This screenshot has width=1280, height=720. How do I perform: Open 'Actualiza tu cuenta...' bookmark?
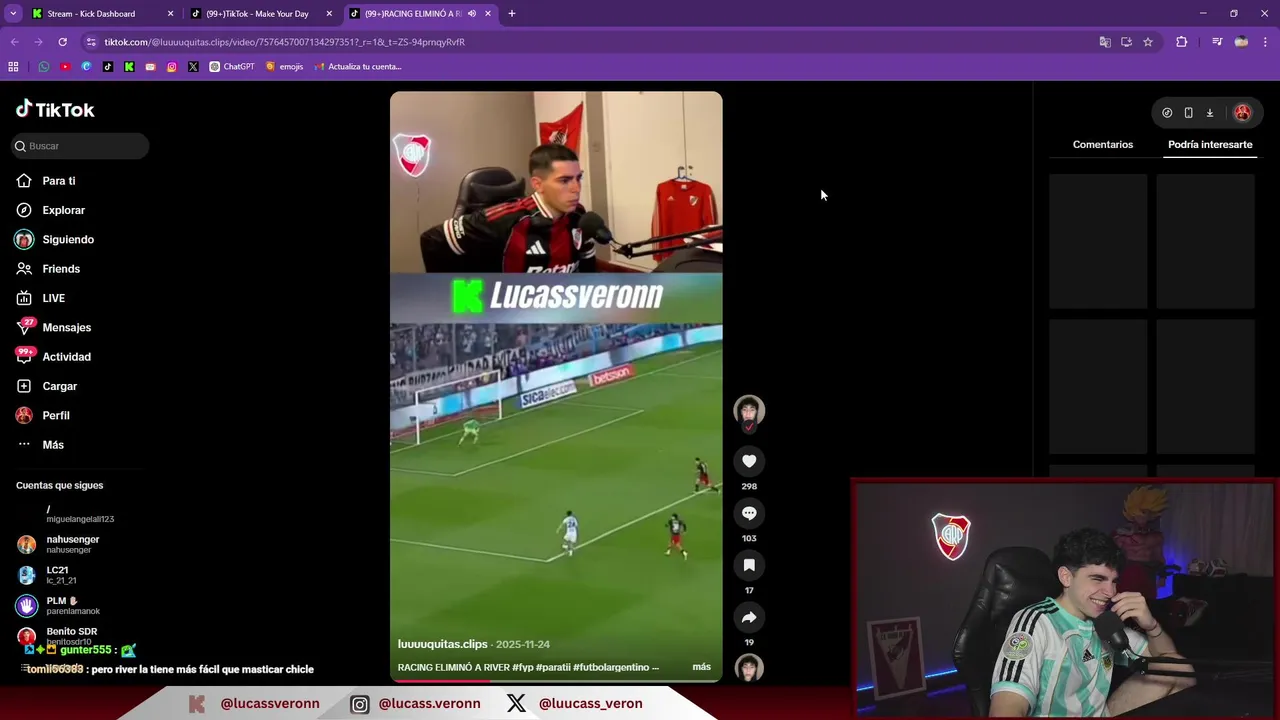[x=358, y=67]
